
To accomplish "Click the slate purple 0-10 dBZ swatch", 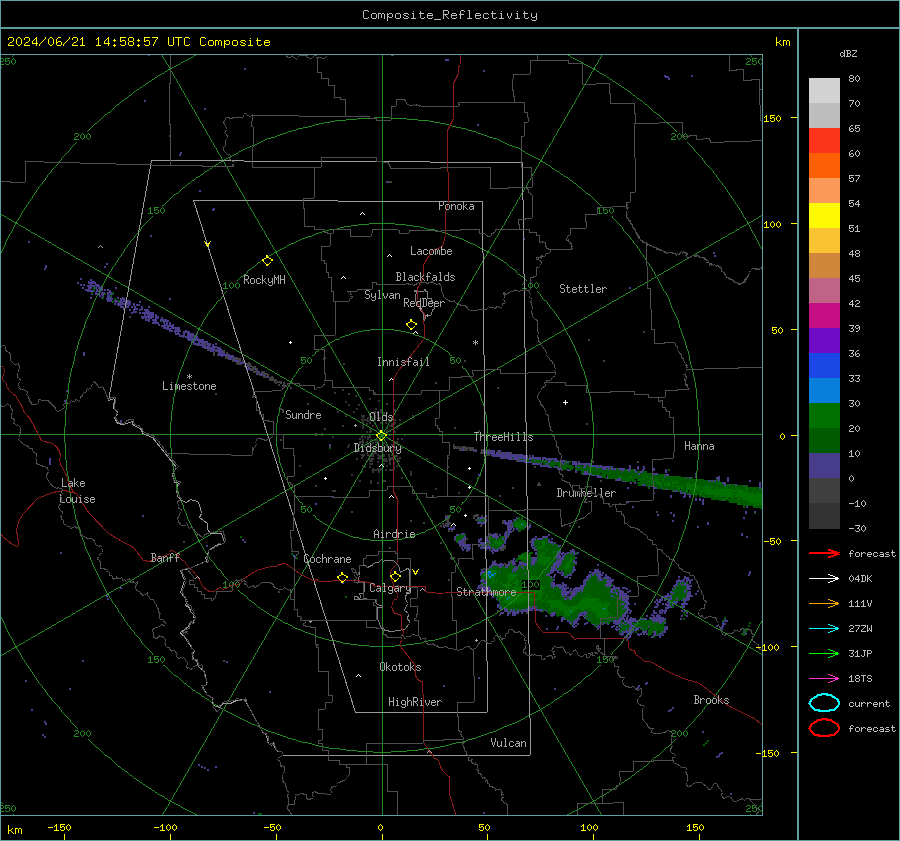I will pos(824,466).
